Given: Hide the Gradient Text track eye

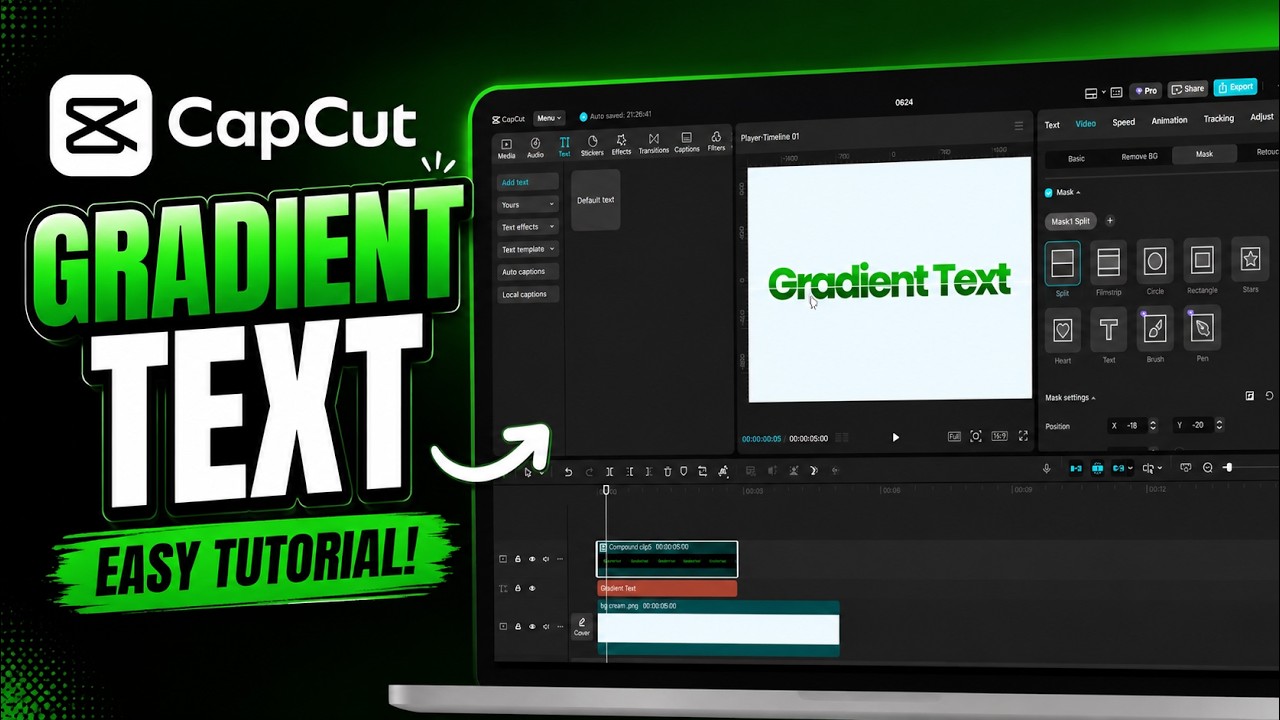Looking at the screenshot, I should coord(532,588).
